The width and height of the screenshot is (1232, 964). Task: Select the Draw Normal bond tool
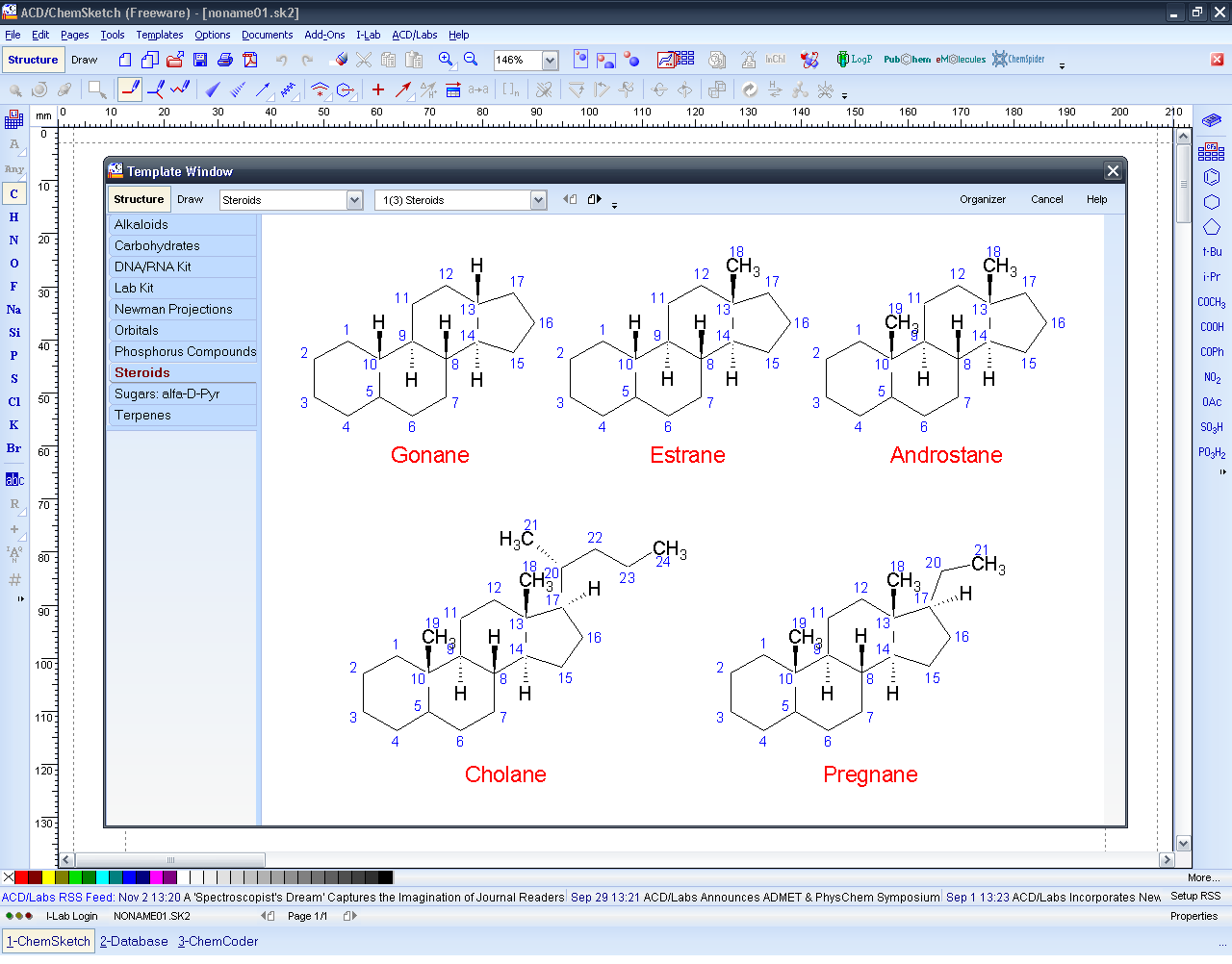click(130, 89)
